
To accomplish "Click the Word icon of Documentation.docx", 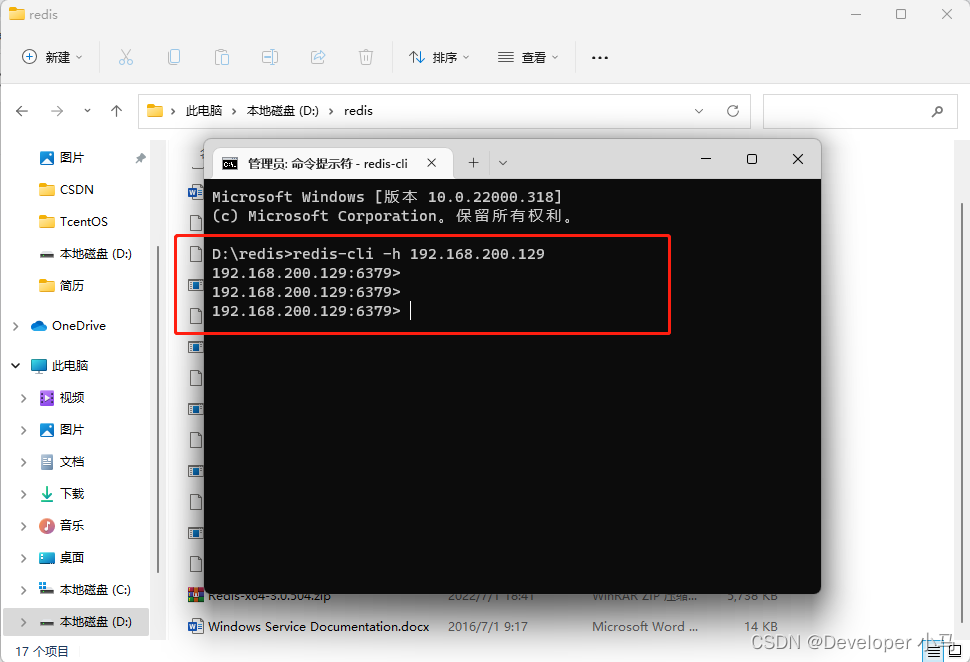I will [195, 626].
